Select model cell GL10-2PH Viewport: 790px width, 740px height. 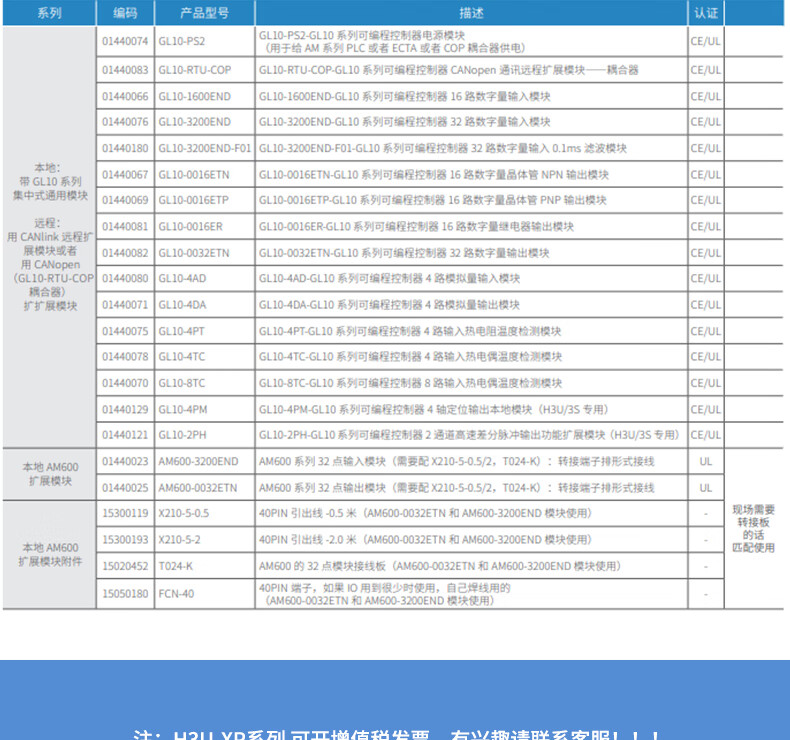tap(205, 435)
